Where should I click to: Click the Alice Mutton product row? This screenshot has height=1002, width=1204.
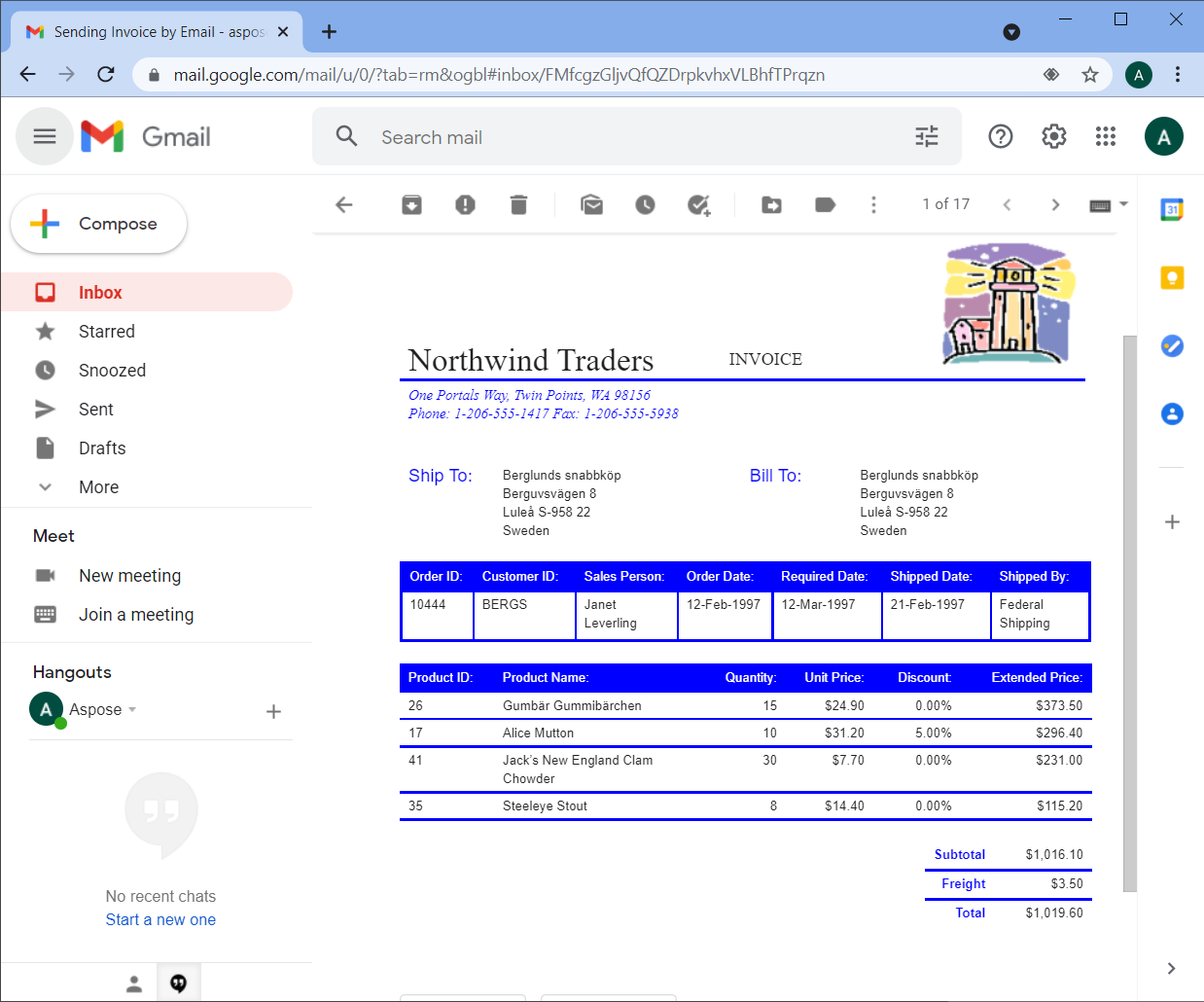coord(745,734)
